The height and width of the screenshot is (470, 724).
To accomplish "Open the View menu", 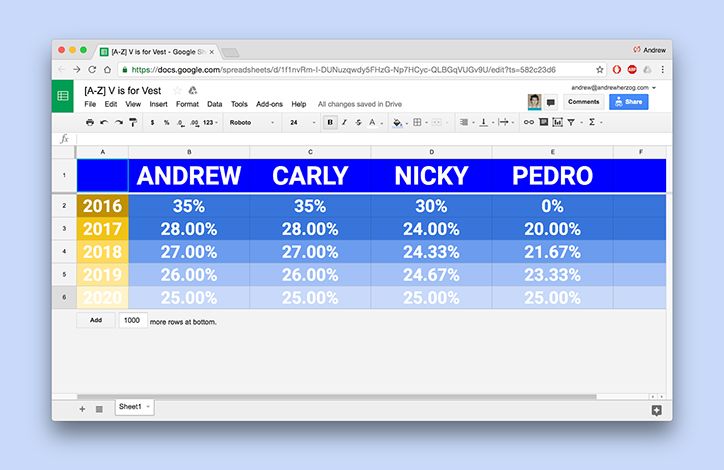I will [133, 104].
